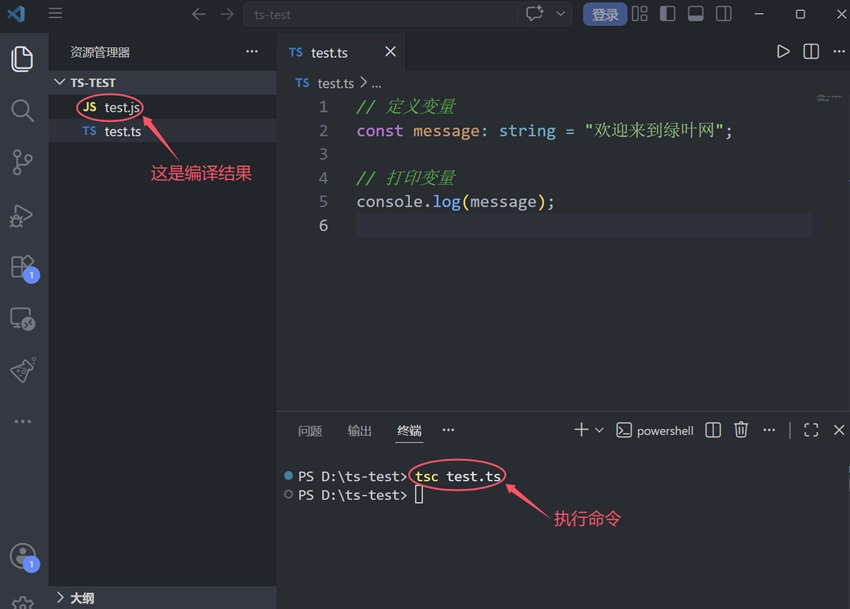
Task: Click the ts-test command center search box
Action: 381,14
